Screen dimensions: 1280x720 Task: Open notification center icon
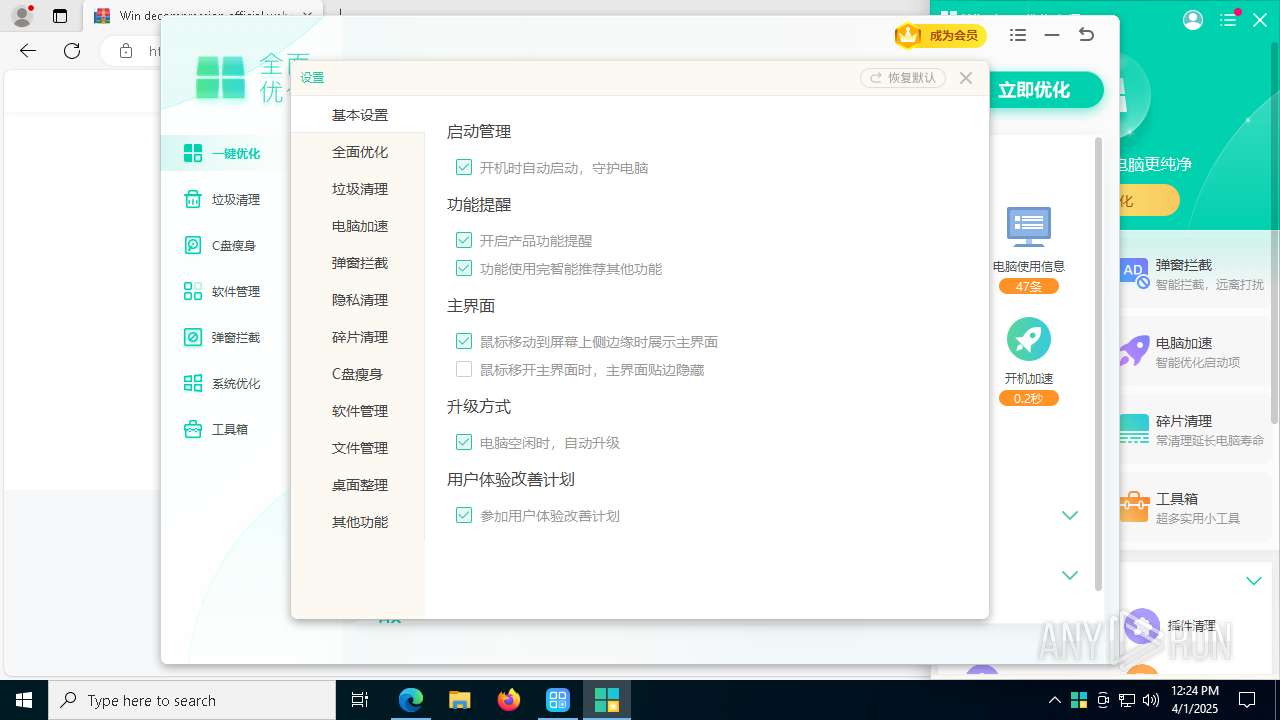[1247, 700]
